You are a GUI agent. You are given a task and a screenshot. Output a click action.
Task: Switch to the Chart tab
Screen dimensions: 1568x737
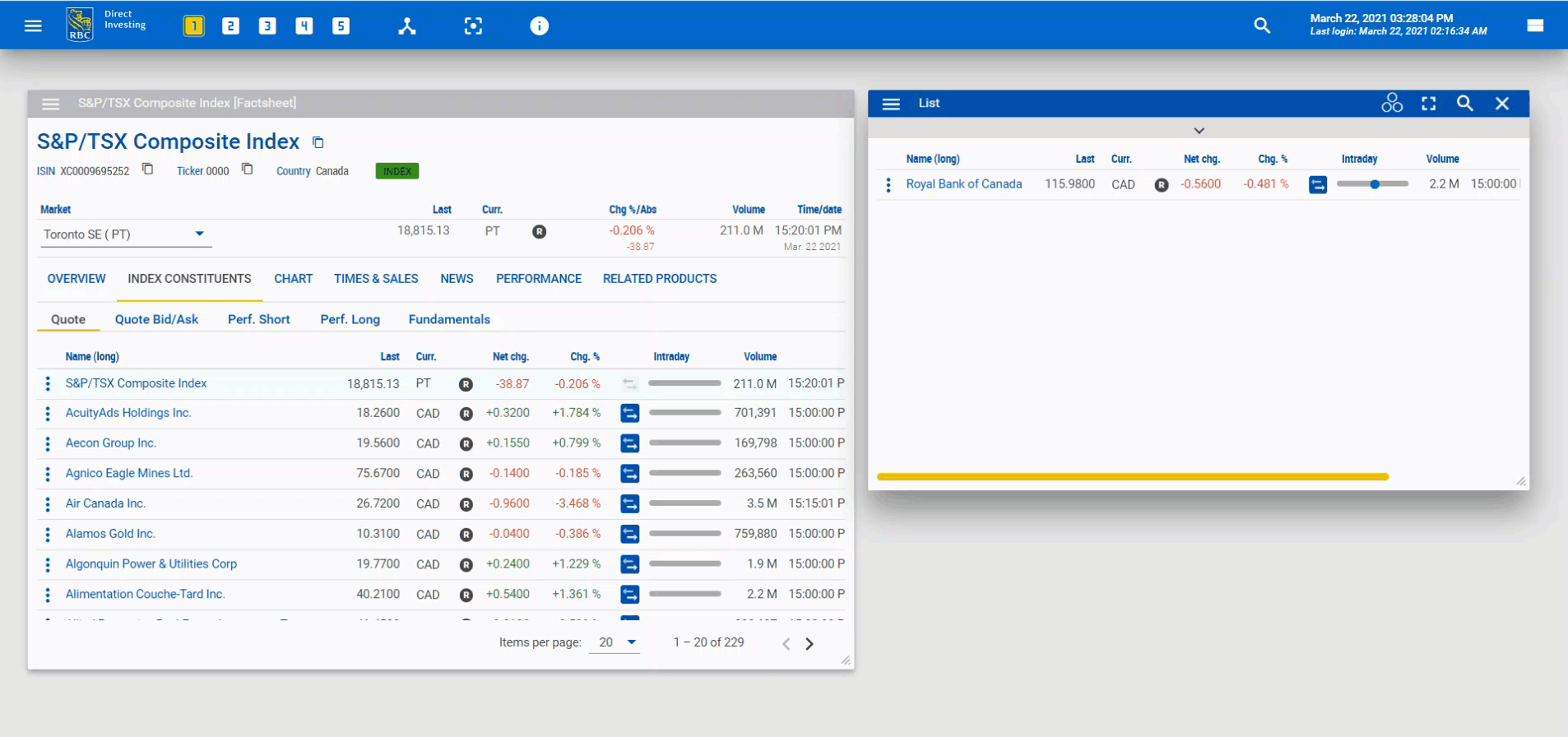293,279
